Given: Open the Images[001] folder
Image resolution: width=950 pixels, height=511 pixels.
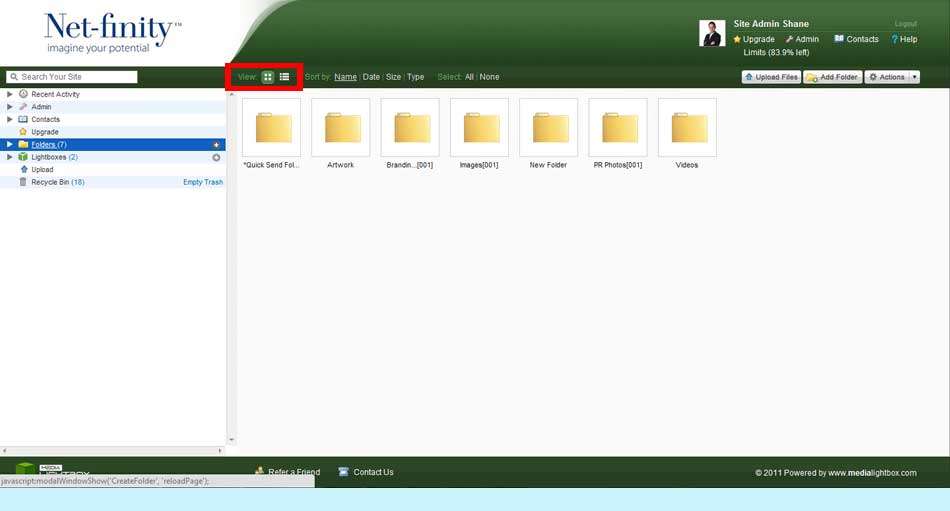Looking at the screenshot, I should (479, 128).
